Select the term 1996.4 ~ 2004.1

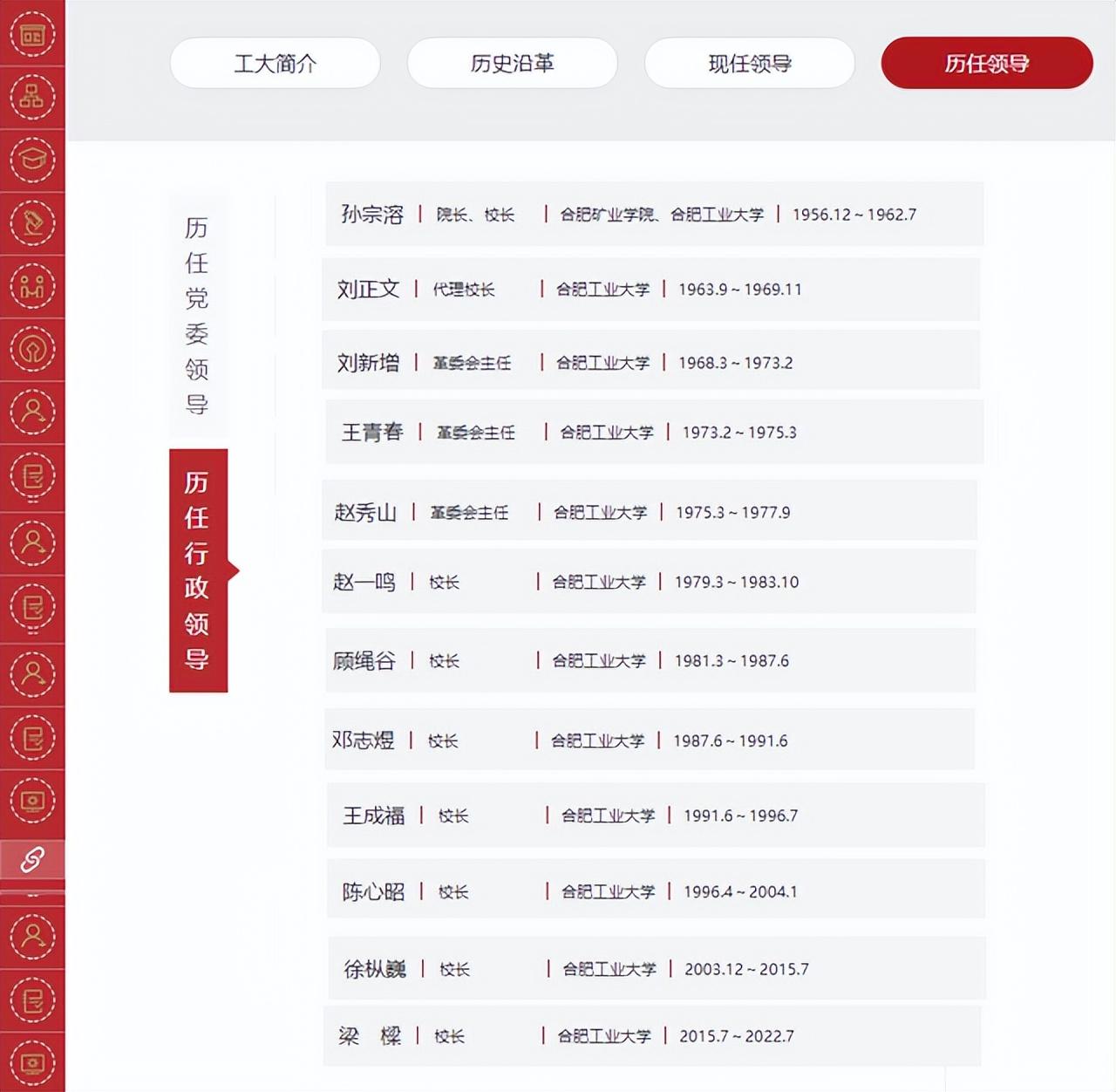(740, 892)
